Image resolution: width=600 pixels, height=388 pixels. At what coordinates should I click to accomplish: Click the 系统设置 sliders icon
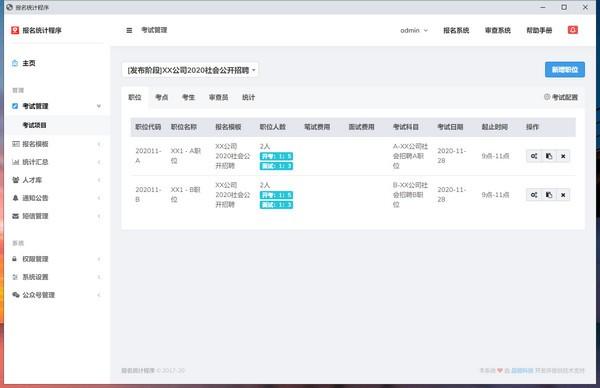point(15,277)
